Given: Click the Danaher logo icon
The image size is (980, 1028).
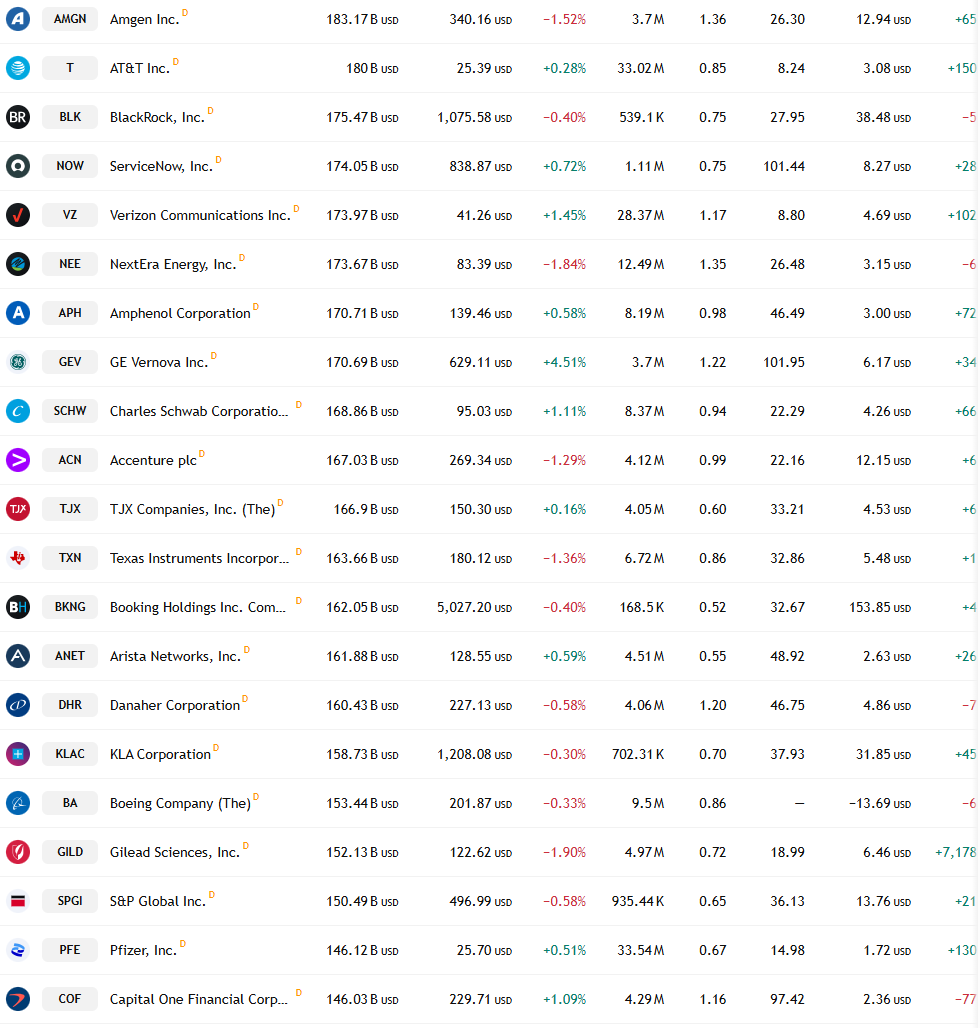Looking at the screenshot, I should coord(18,705).
